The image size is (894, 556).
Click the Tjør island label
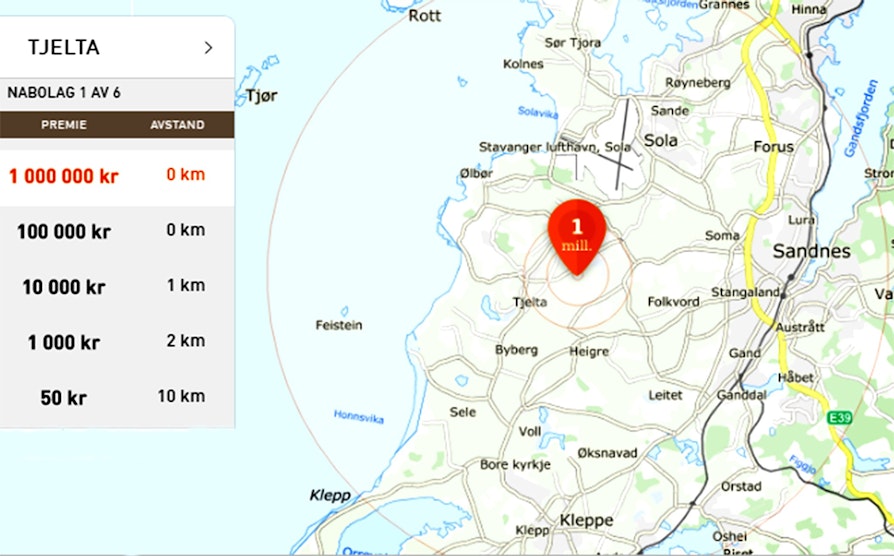(262, 96)
